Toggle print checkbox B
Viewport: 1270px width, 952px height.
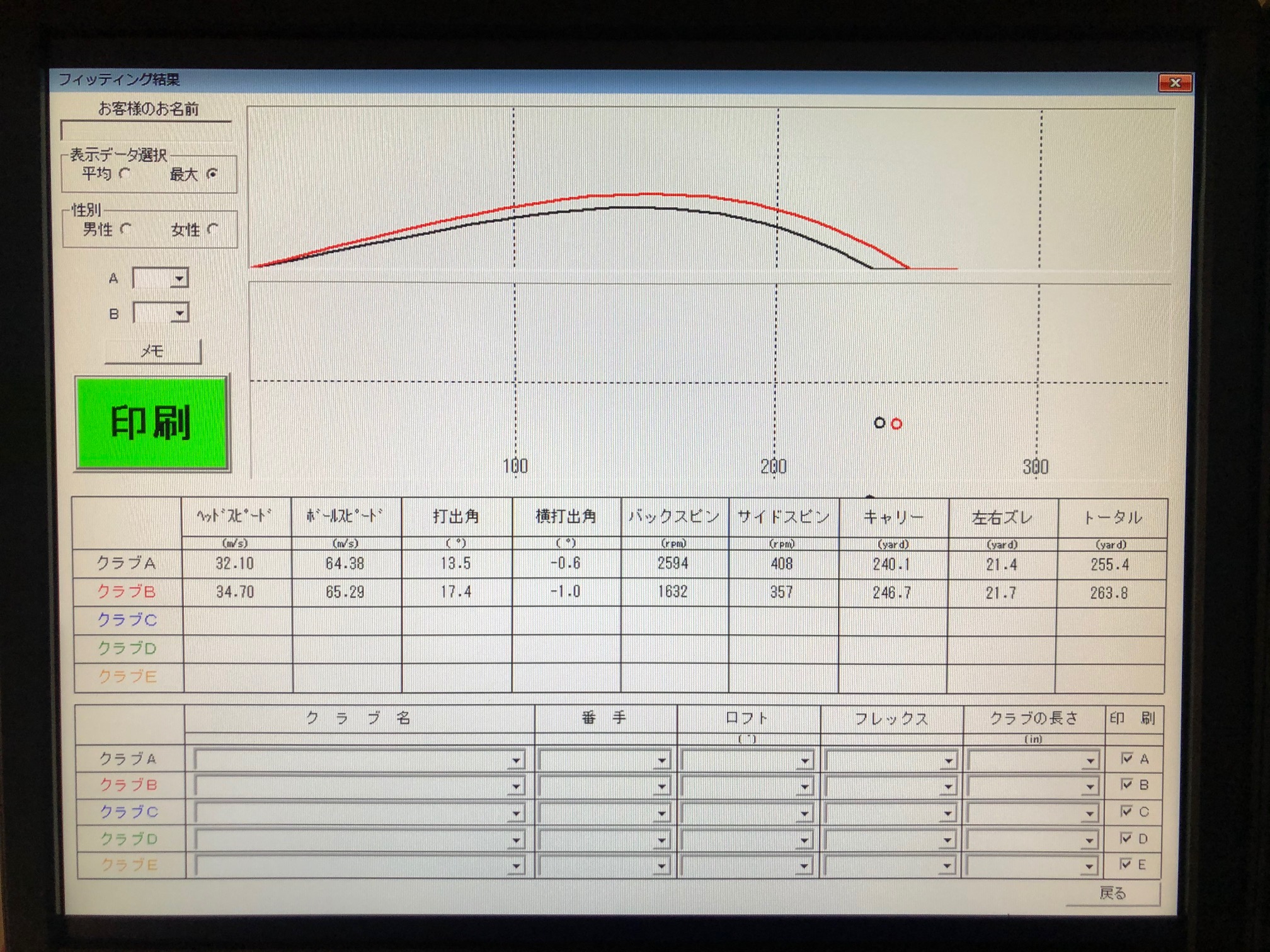[x=1127, y=785]
